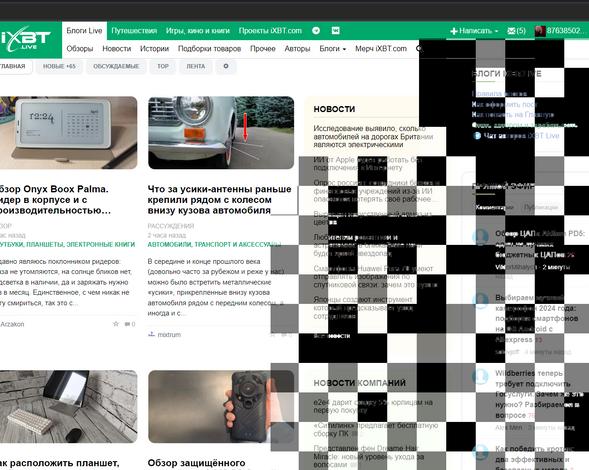Open the РАССУЖДЕНИЯ category label
This screenshot has width=589, height=470.
tap(171, 226)
